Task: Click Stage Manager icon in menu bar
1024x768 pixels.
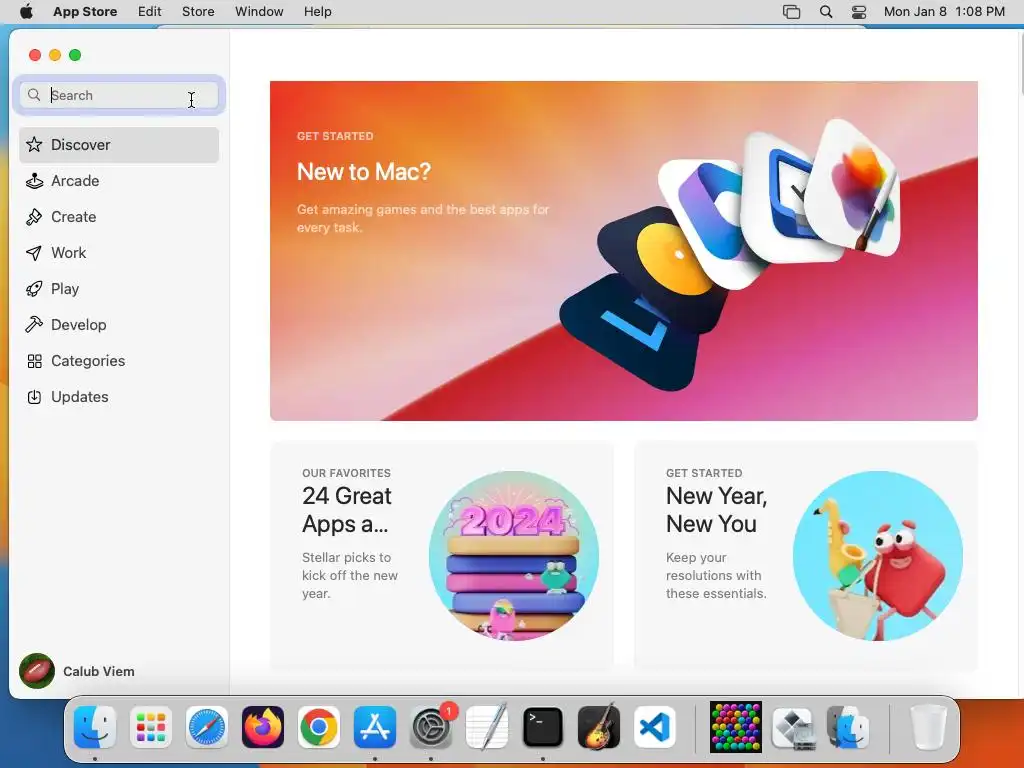Action: click(x=792, y=12)
